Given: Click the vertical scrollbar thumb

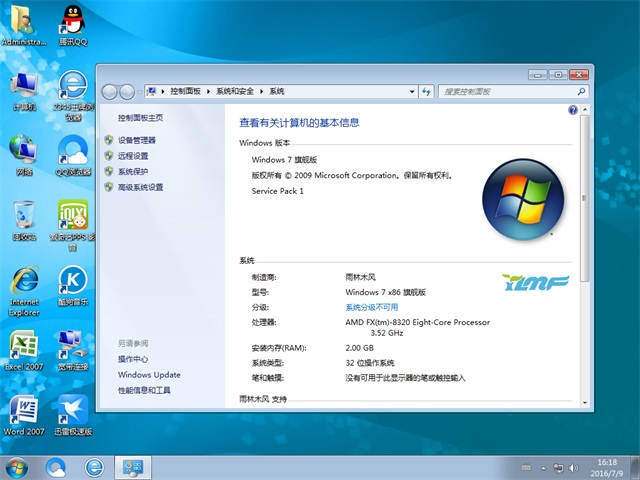Looking at the screenshot, I should click(x=584, y=198).
